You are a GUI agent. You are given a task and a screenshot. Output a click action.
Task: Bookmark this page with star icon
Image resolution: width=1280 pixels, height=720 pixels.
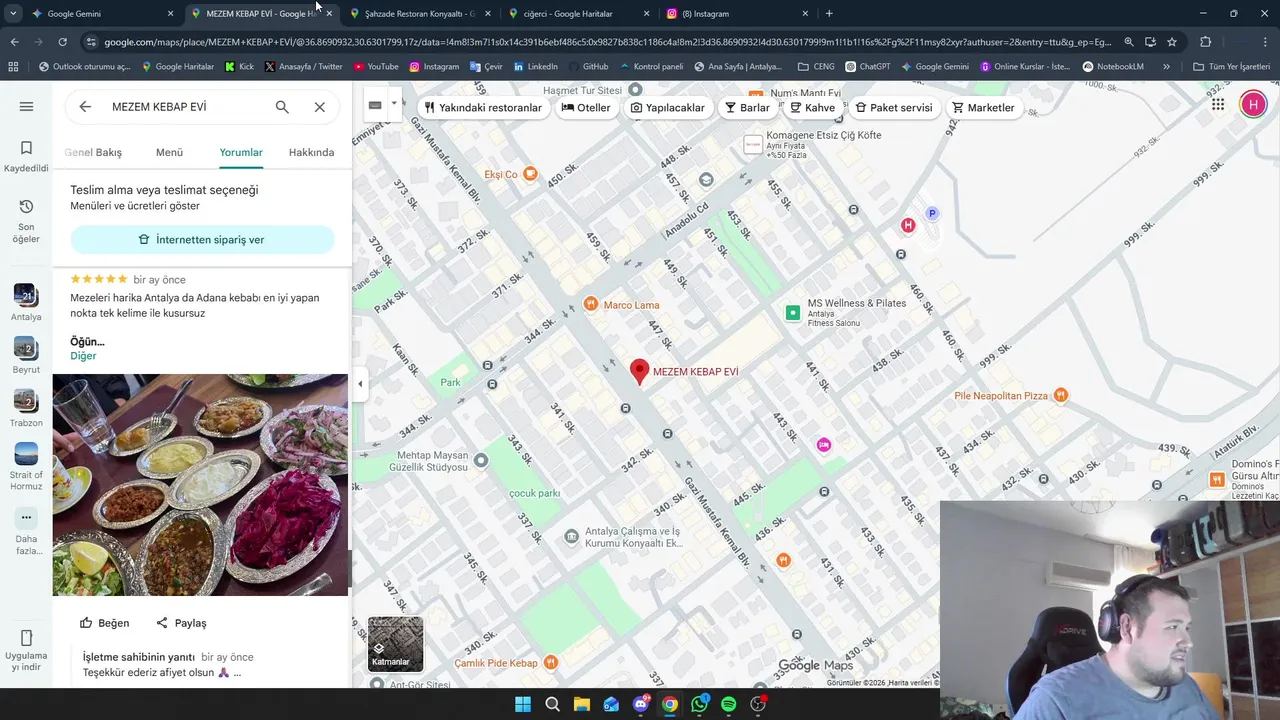1172,42
